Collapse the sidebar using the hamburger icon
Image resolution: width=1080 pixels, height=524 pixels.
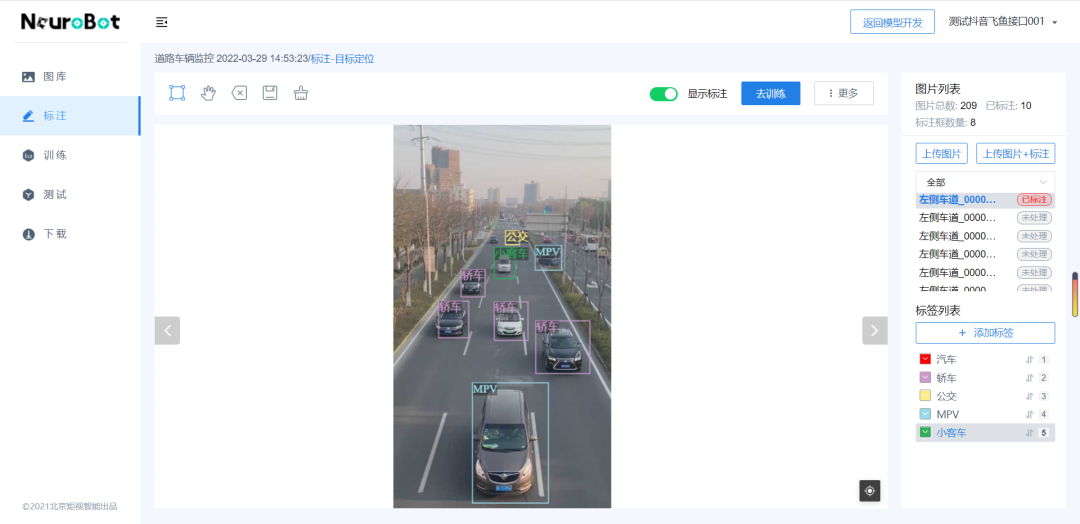162,23
